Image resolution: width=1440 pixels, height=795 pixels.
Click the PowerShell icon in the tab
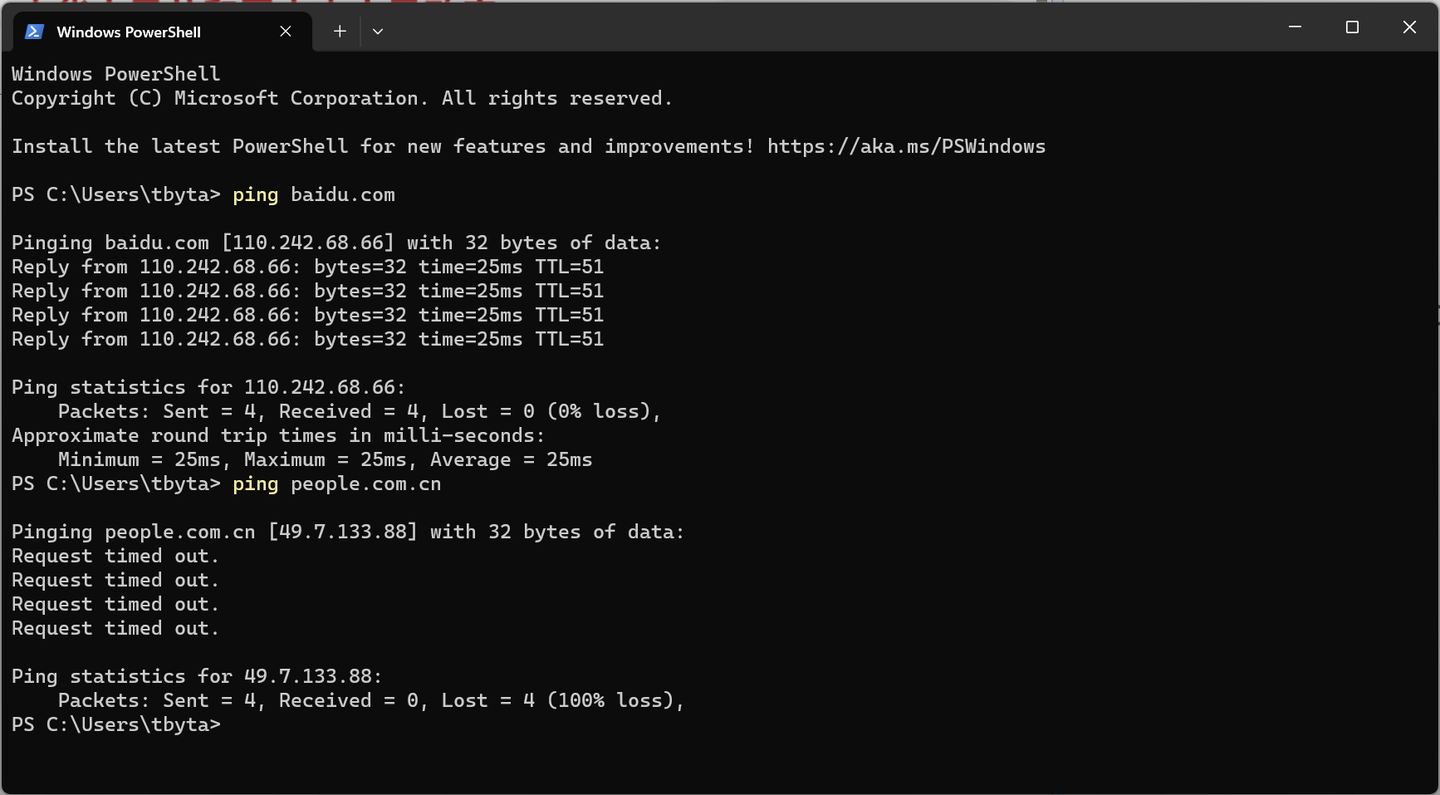[34, 31]
